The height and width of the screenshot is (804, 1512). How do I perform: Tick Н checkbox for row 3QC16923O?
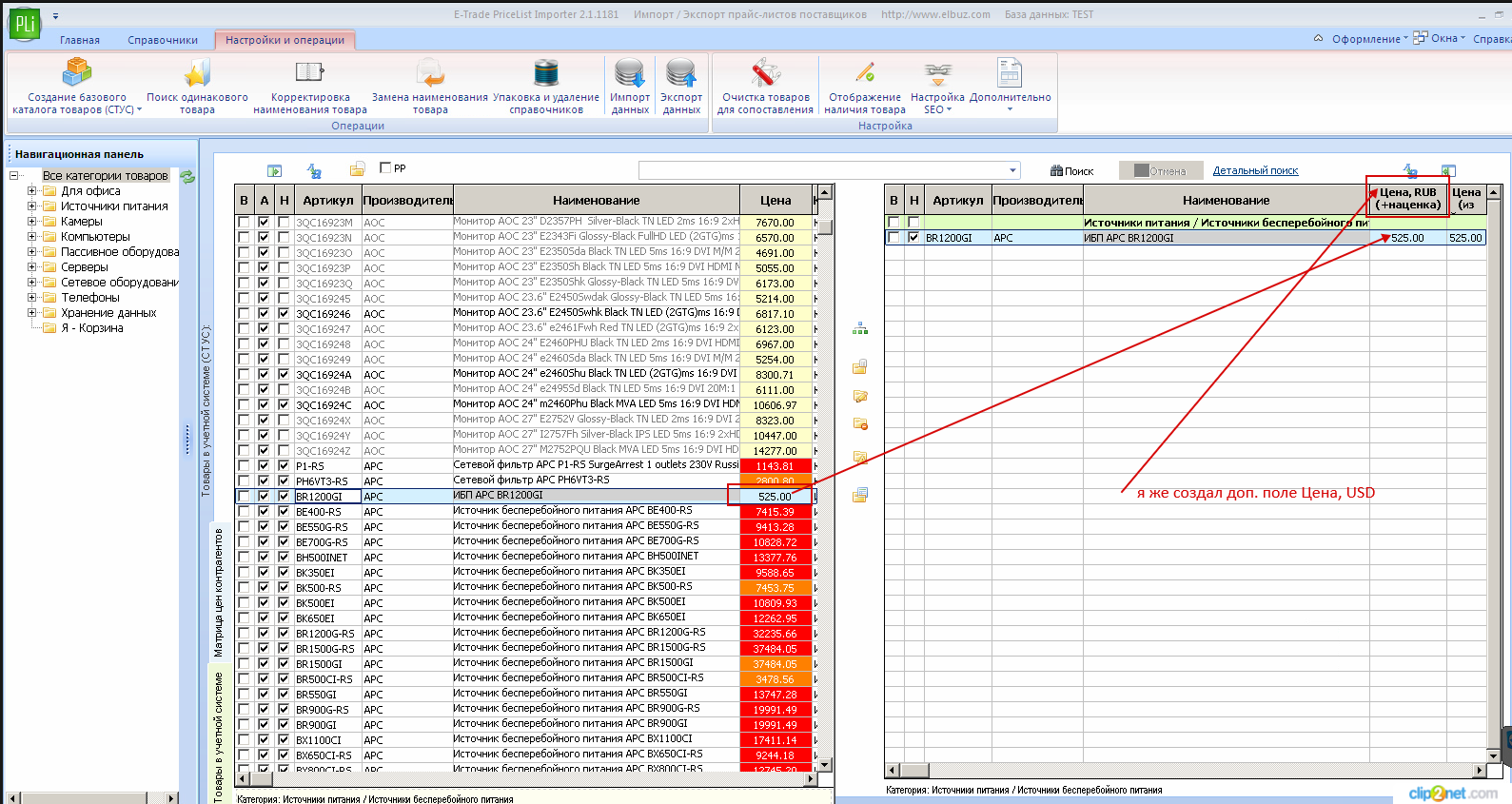click(284, 253)
